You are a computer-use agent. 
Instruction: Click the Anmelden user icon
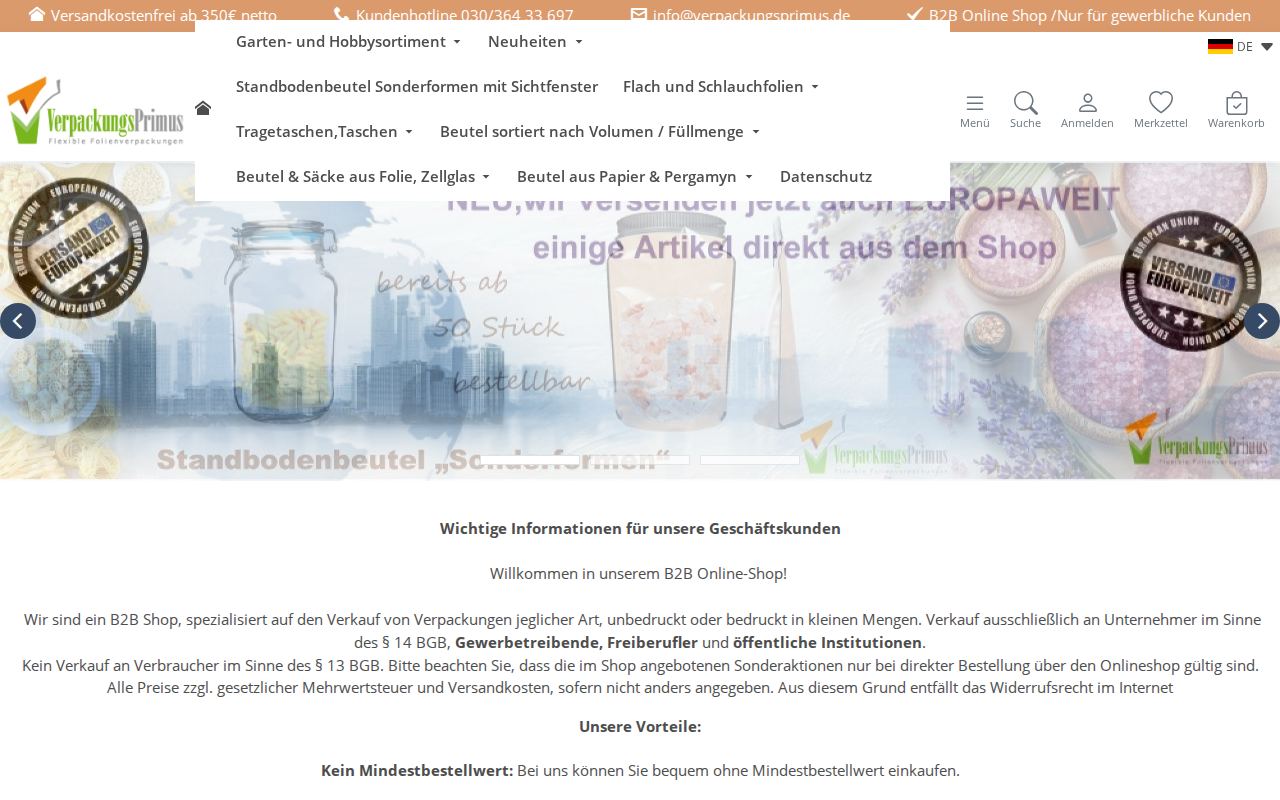(x=1087, y=103)
